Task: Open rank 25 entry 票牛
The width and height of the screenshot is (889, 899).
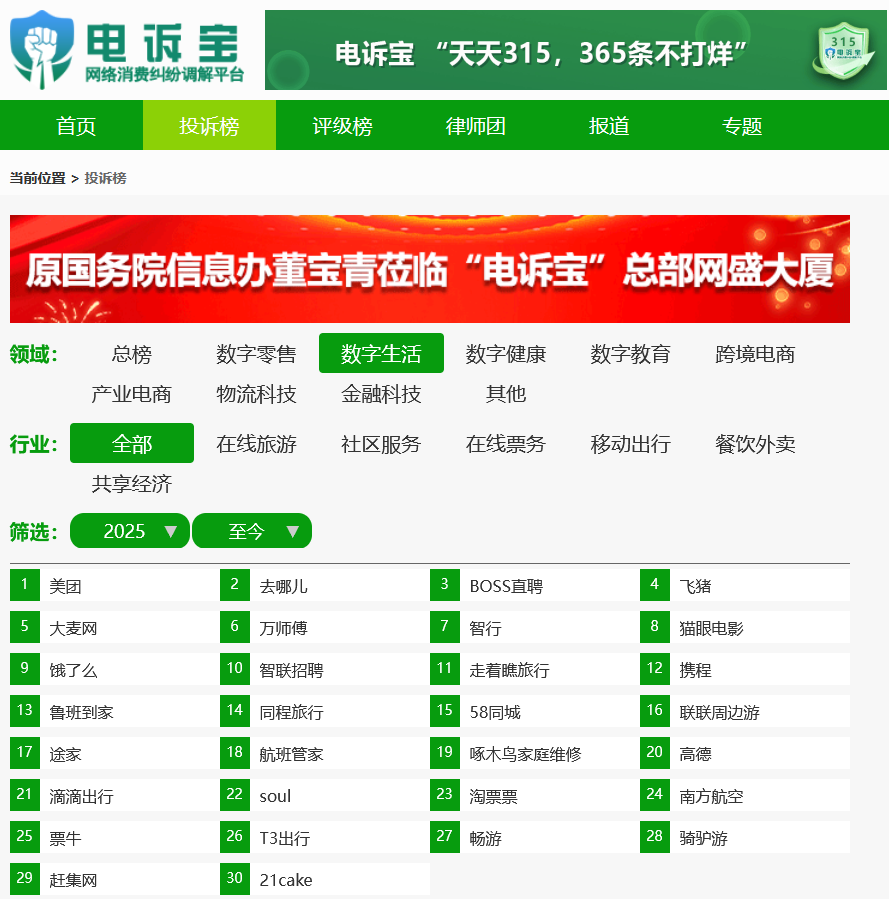Action: pyautogui.click(x=115, y=837)
